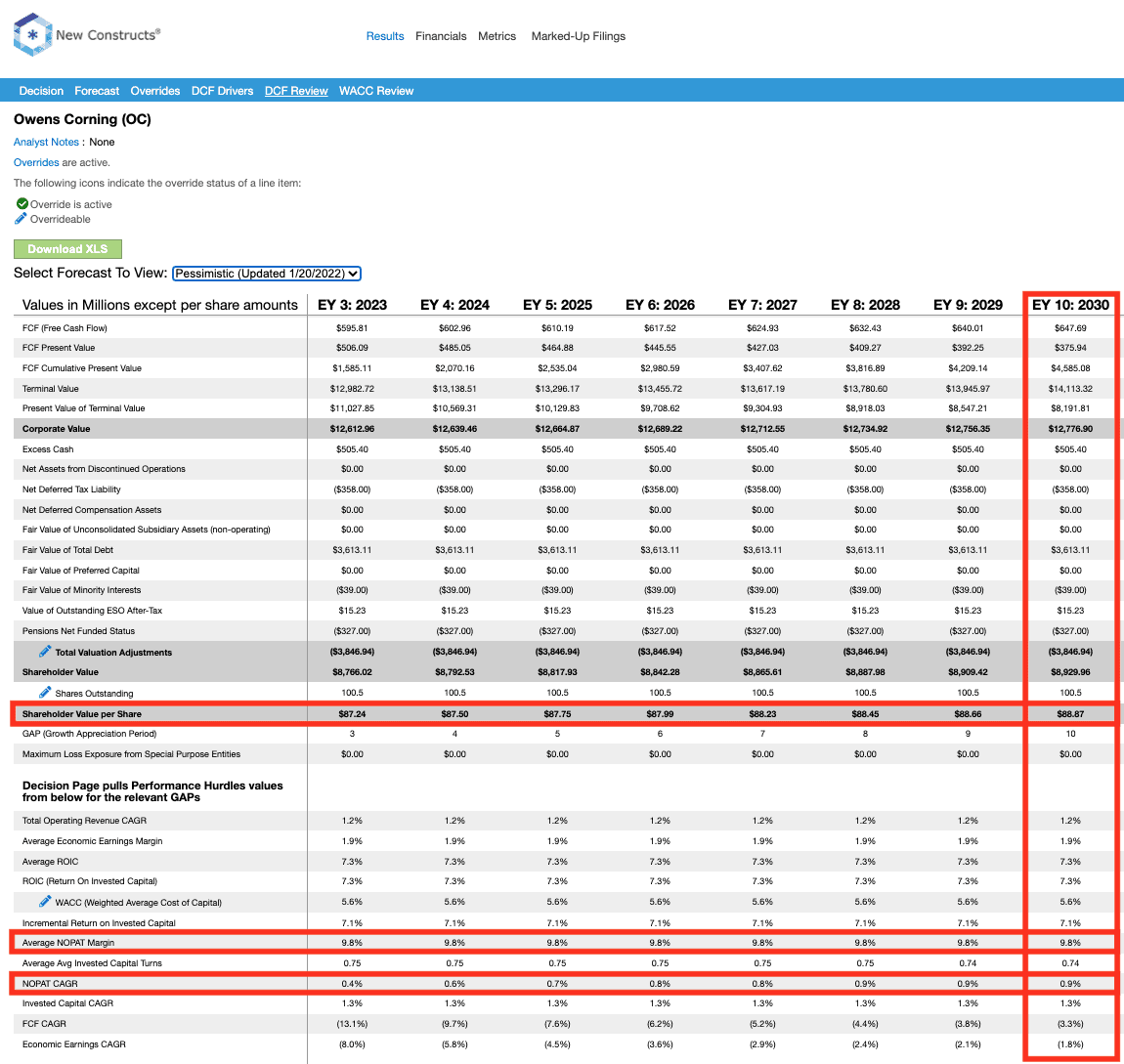The image size is (1124, 1064).
Task: Click green checkmark Override is active icon
Action: [22, 203]
